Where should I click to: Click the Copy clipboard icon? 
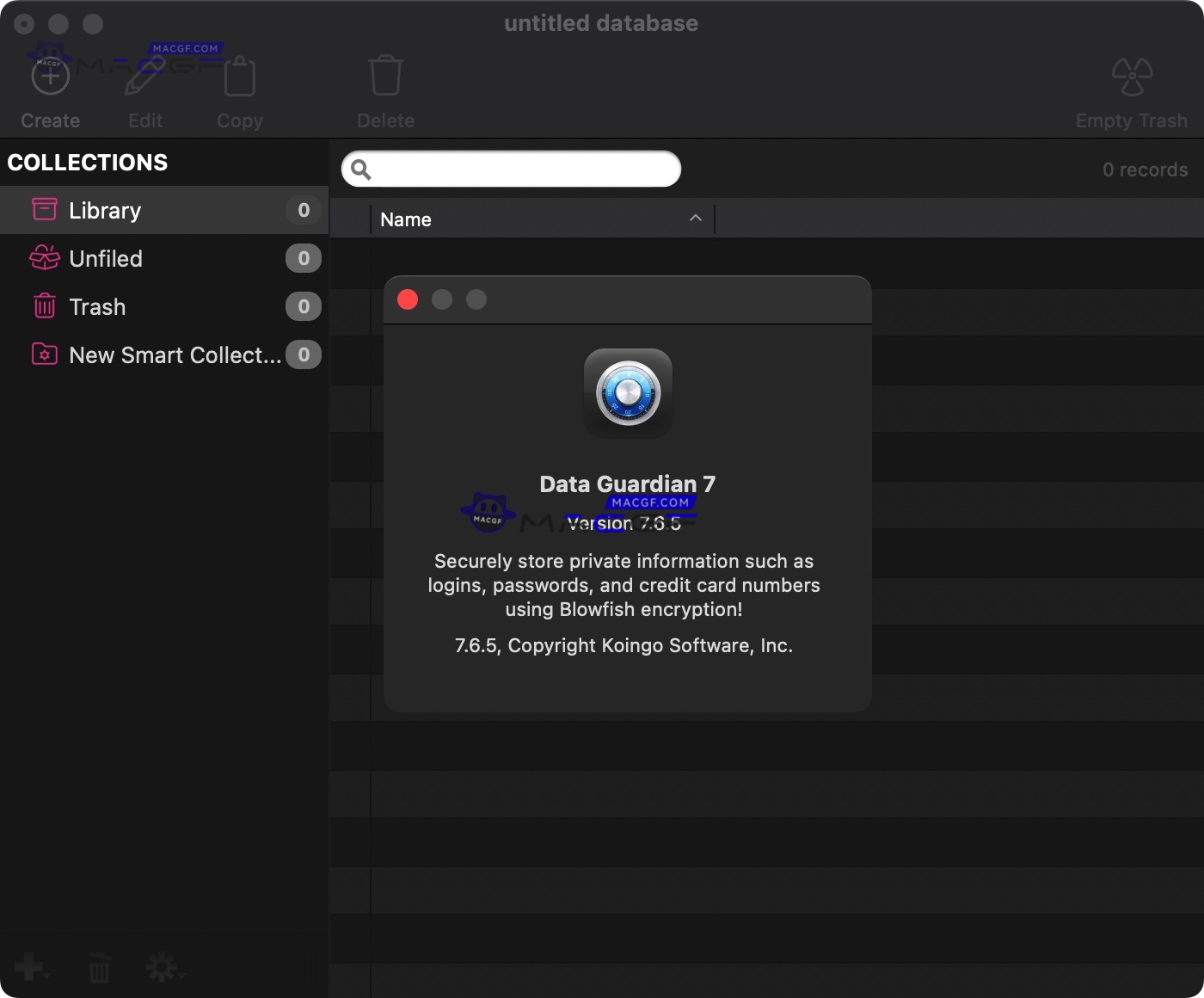point(239,76)
